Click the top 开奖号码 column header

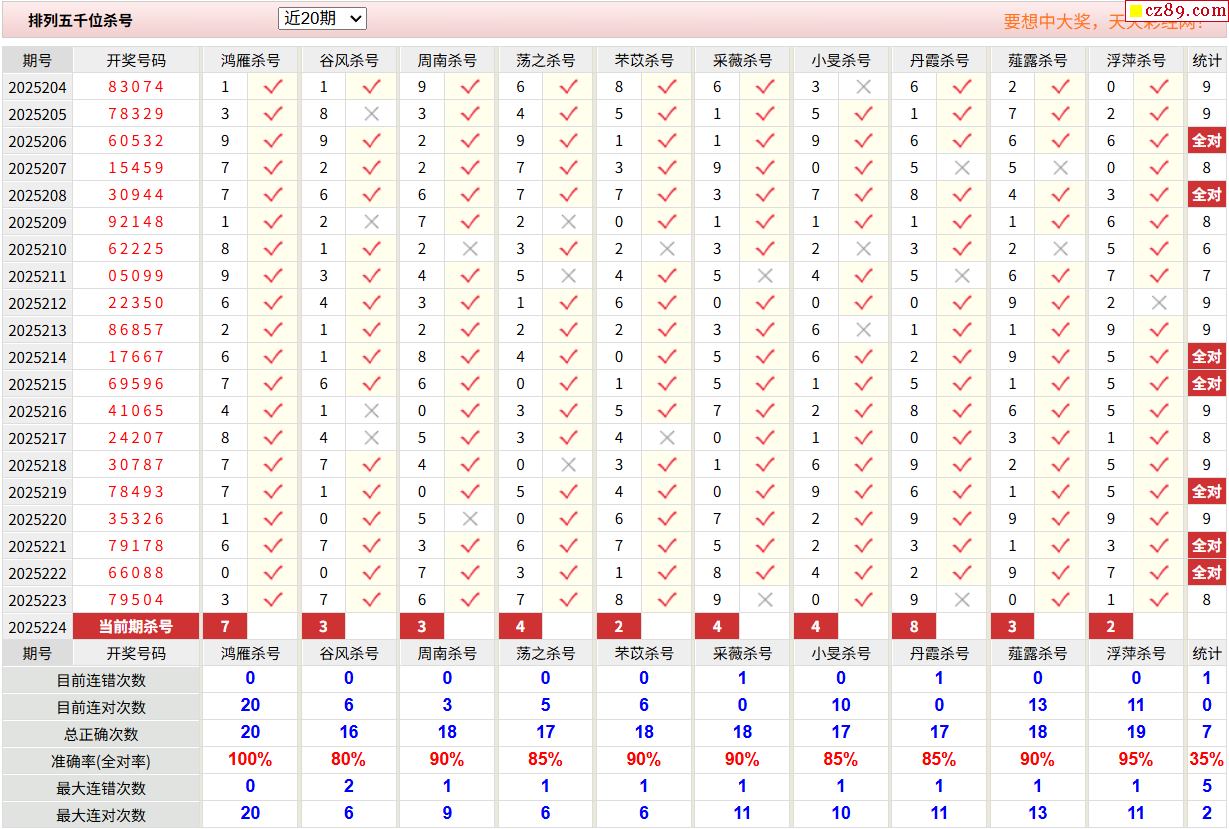136,60
